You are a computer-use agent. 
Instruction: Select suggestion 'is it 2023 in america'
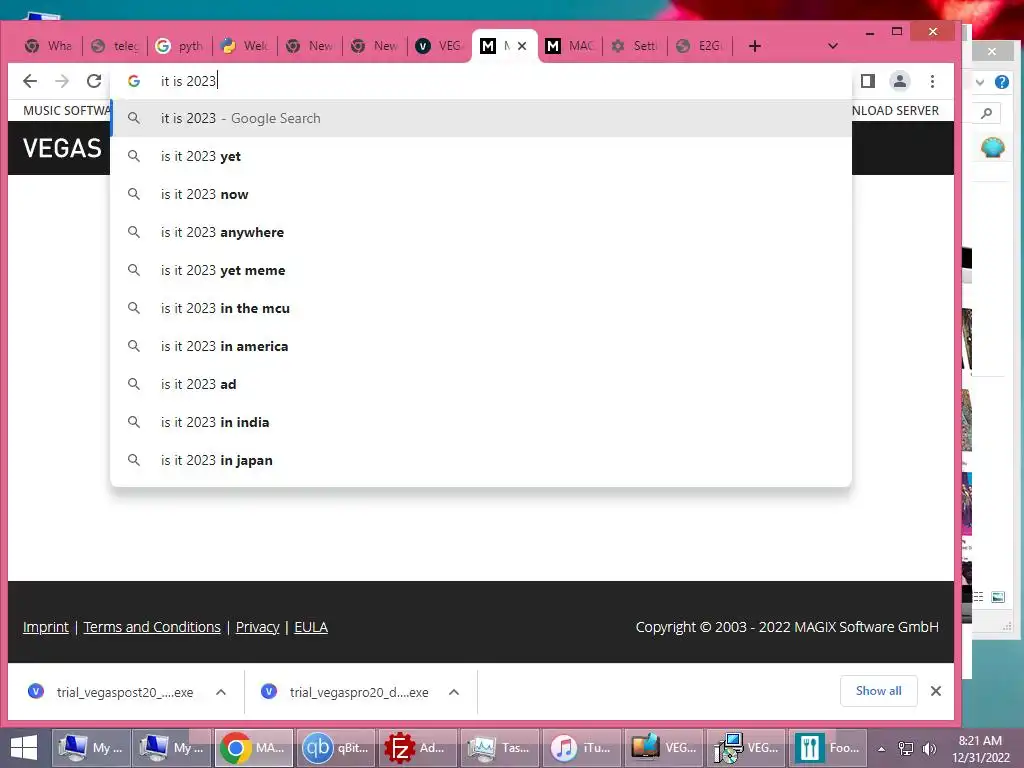(x=481, y=345)
